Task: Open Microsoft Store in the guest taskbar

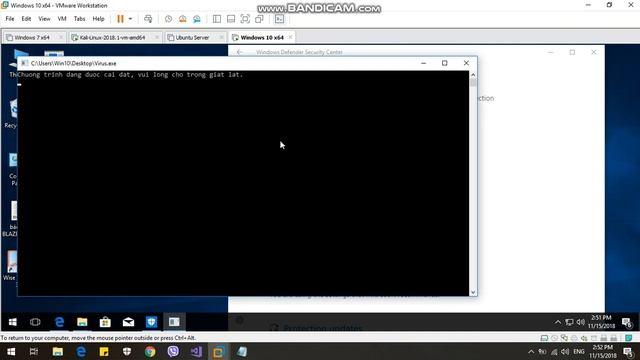Action: coord(105,322)
